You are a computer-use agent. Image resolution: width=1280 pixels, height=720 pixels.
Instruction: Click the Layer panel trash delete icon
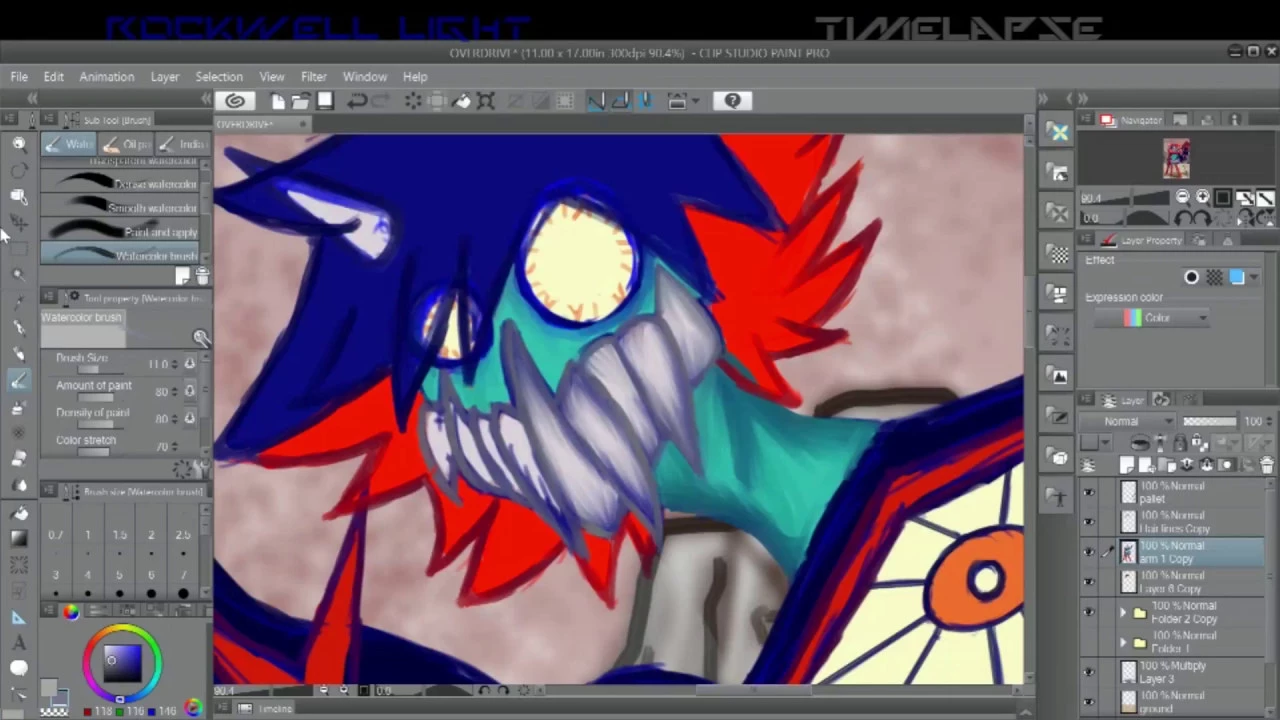point(1267,465)
